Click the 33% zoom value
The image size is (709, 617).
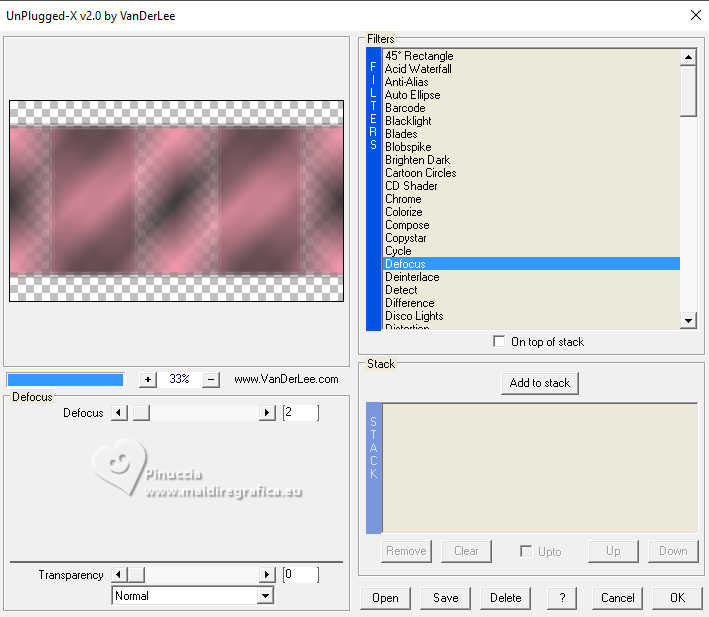179,379
